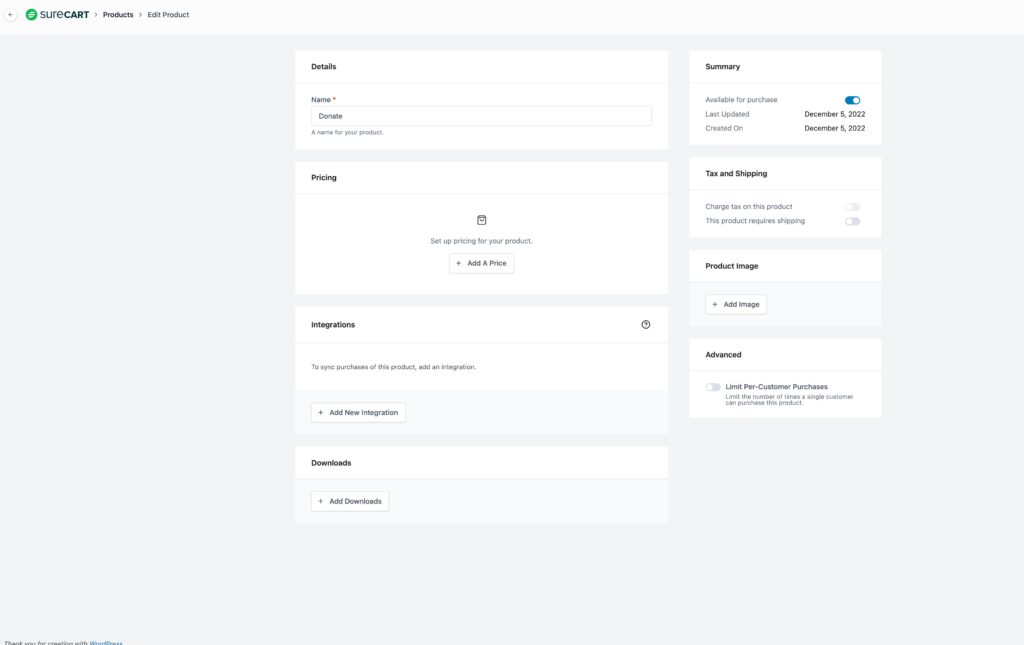This screenshot has width=1024, height=645.
Task: Click the Add A Price button
Action: click(481, 263)
